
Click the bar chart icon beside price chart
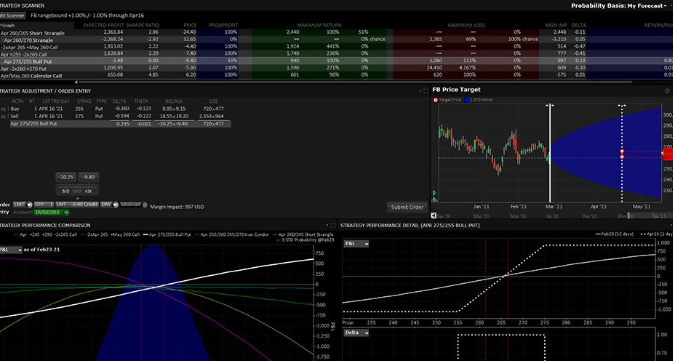(434, 200)
